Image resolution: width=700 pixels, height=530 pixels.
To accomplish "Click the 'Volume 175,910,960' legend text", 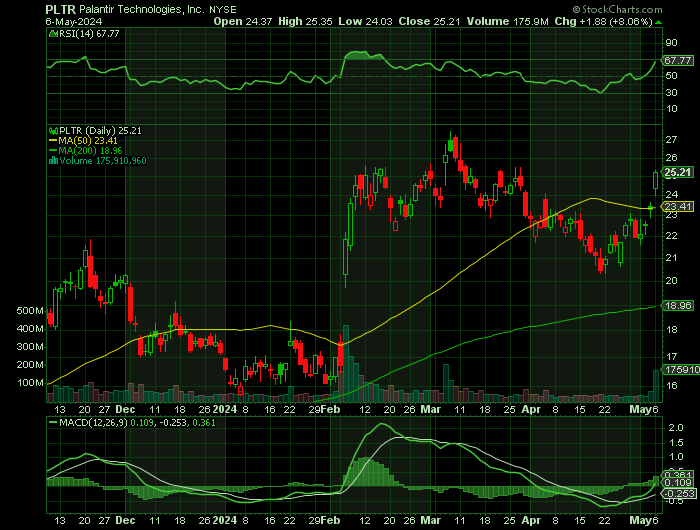I will [103, 161].
